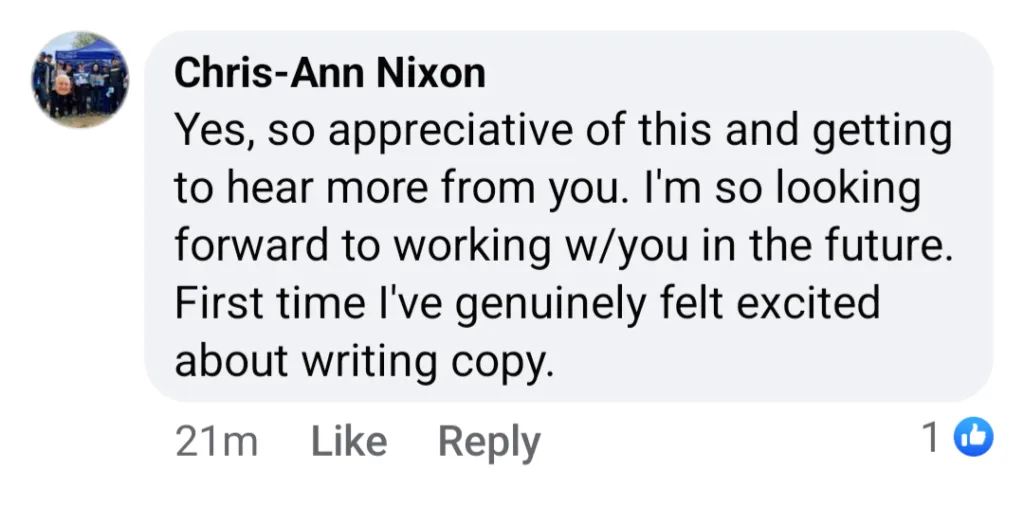
Task: Click the 21m timestamp
Action: point(216,441)
